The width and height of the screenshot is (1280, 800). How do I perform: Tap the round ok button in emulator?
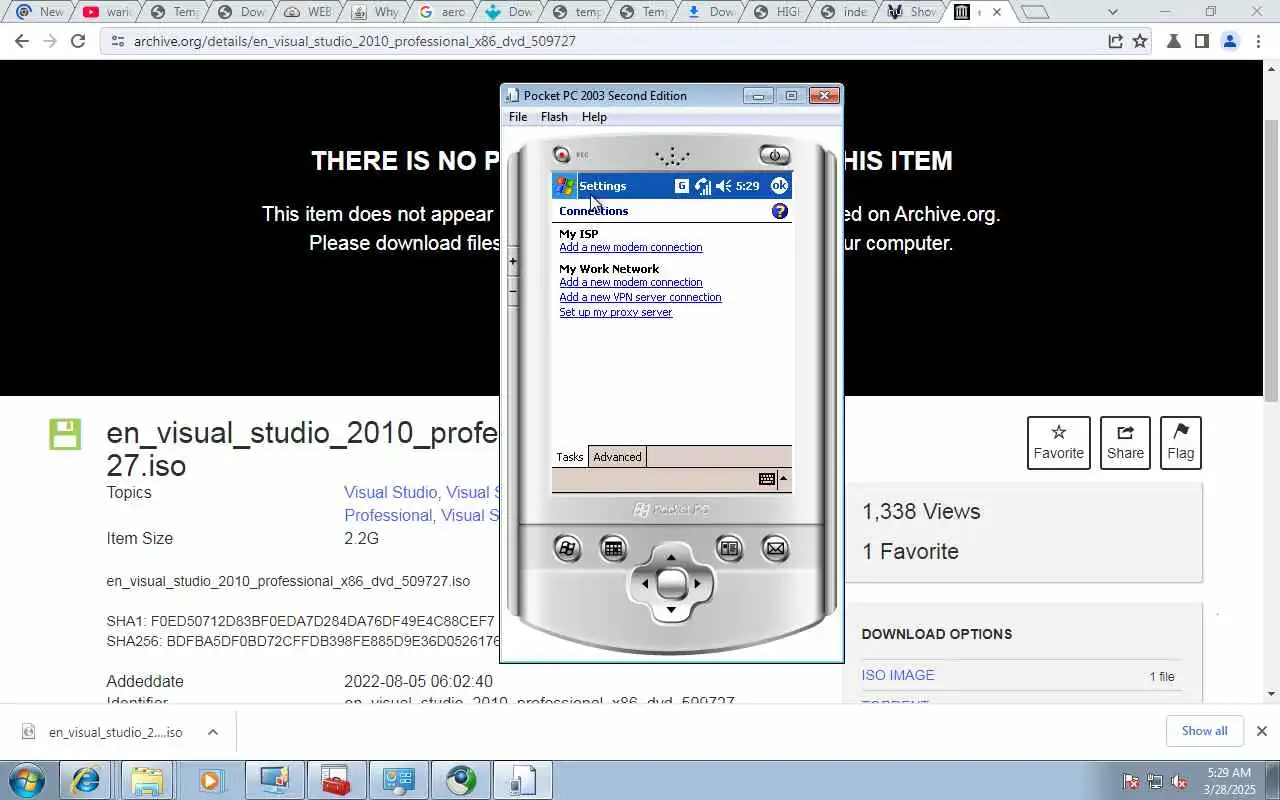pyautogui.click(x=779, y=186)
